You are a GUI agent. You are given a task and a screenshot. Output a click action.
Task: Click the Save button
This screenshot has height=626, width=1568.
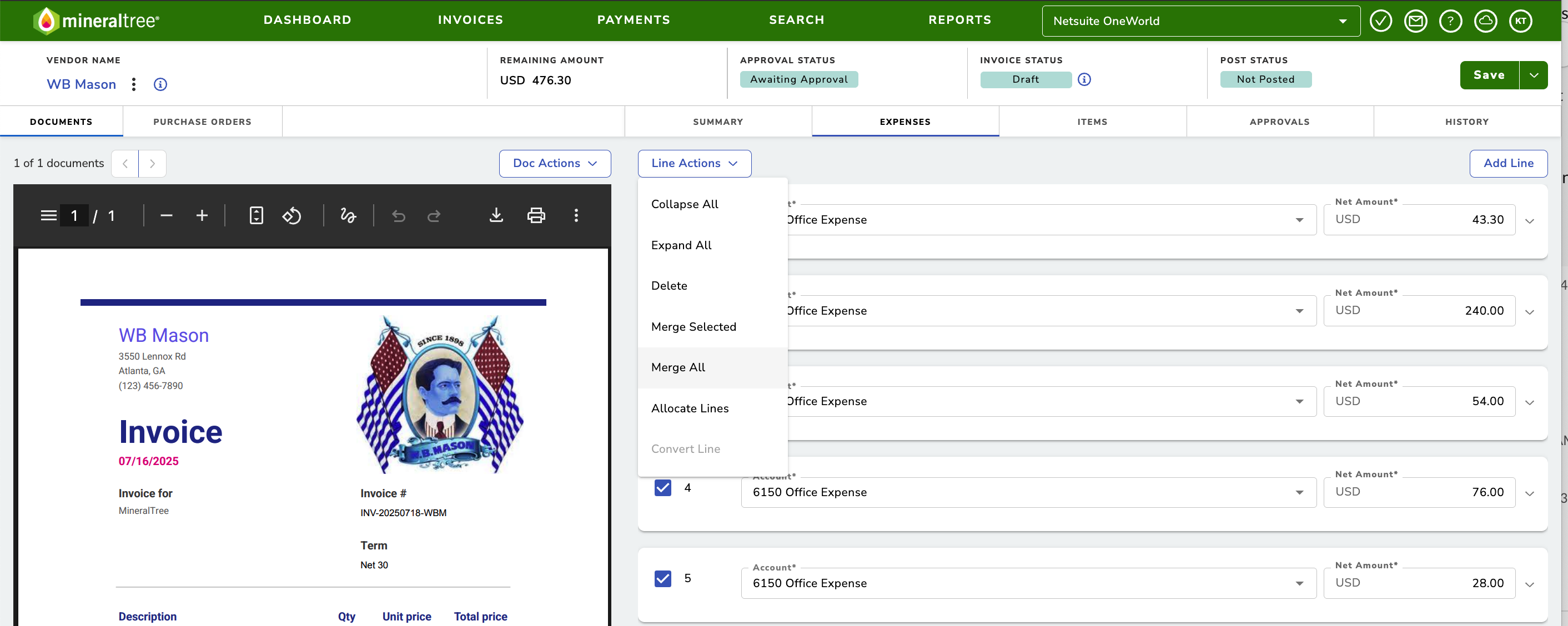1489,75
